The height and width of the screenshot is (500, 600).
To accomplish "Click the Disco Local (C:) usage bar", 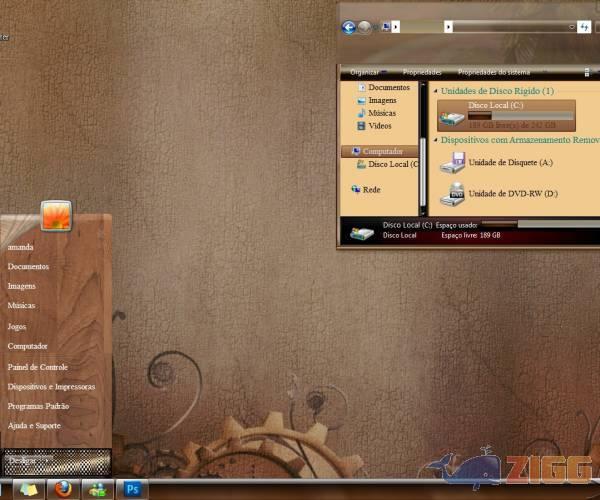I will tap(520, 115).
